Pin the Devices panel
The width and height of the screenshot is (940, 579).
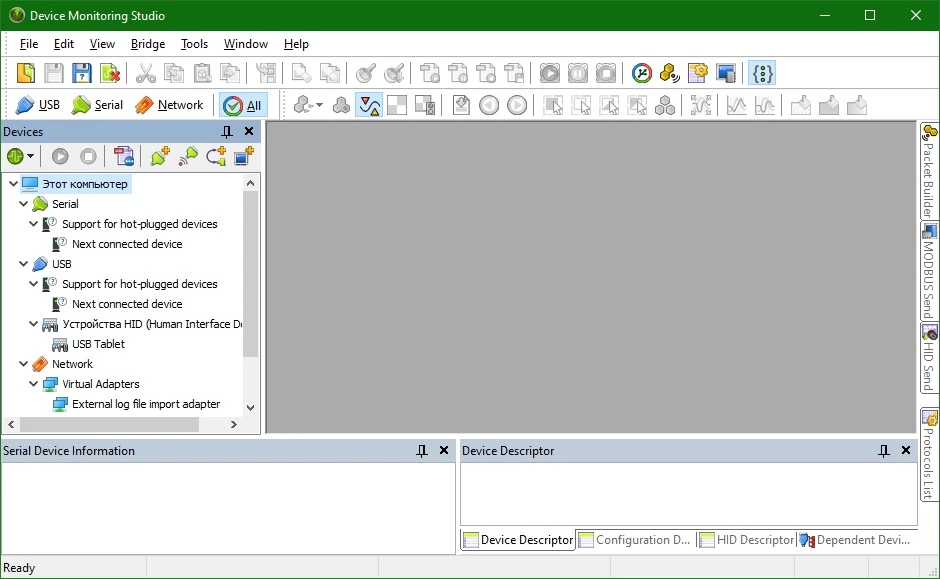(x=227, y=131)
